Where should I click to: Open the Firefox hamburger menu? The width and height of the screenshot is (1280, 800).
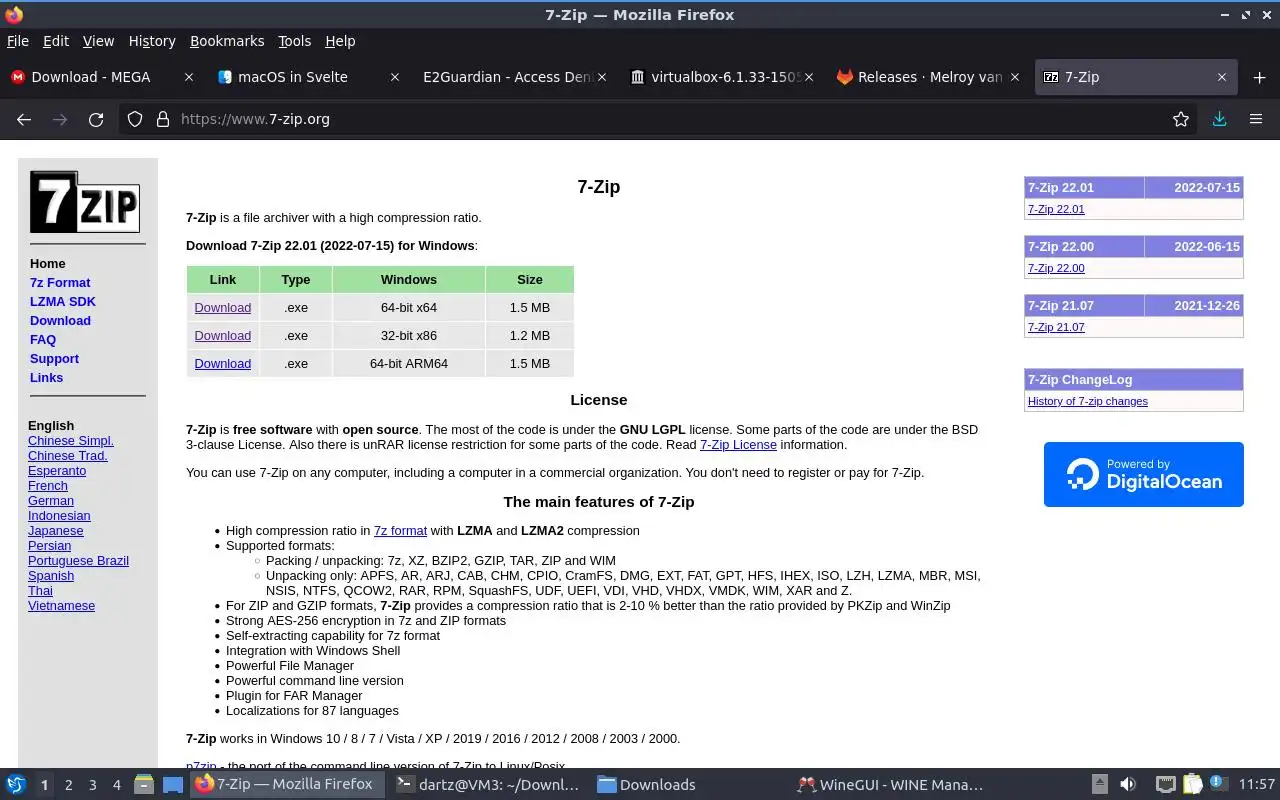pos(1256,119)
